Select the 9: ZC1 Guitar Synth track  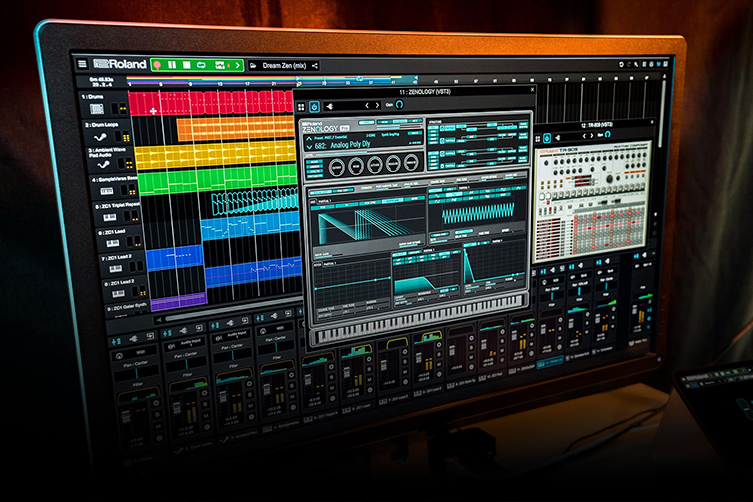(x=126, y=307)
